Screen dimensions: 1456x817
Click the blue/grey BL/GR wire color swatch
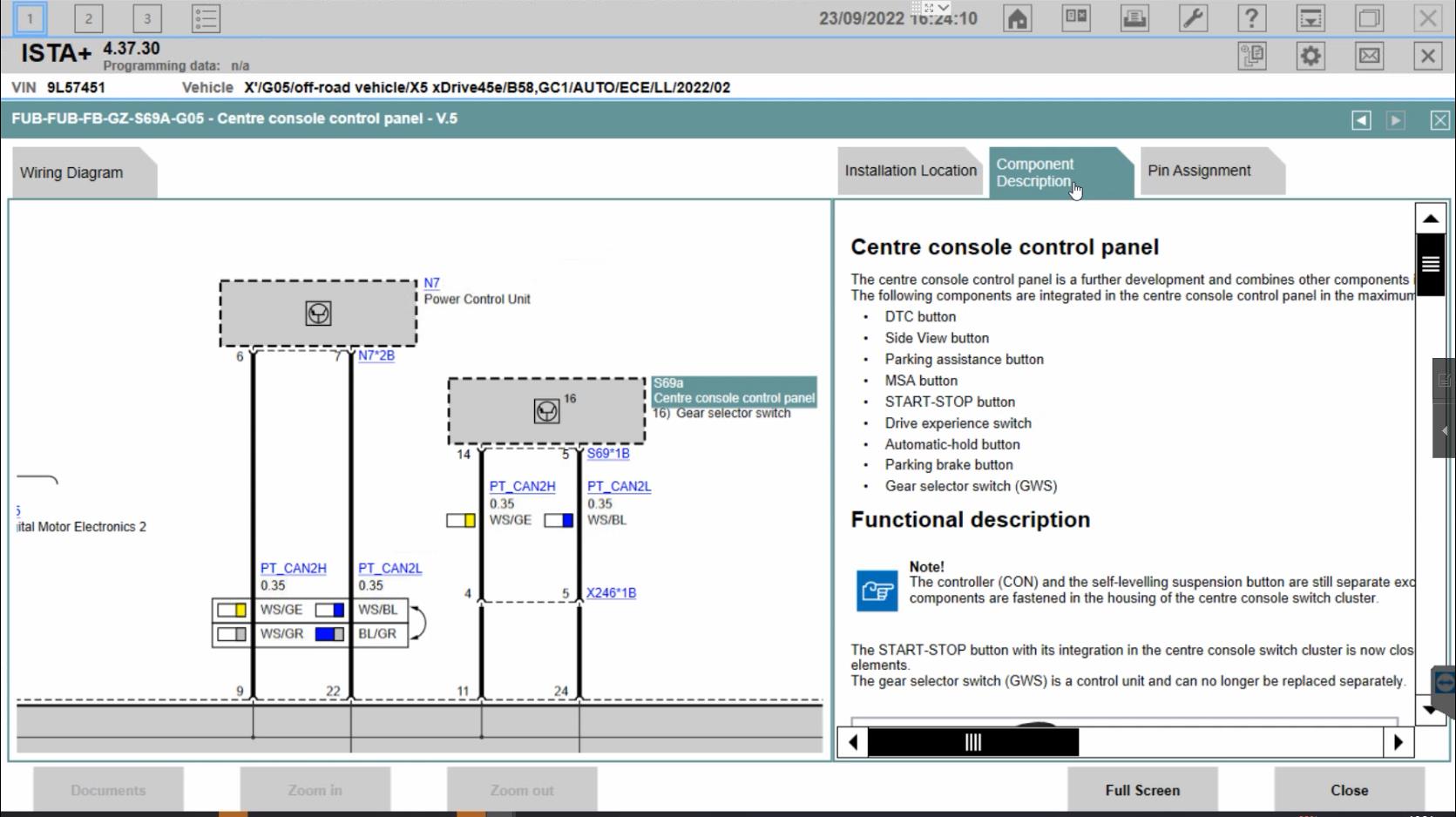point(329,634)
